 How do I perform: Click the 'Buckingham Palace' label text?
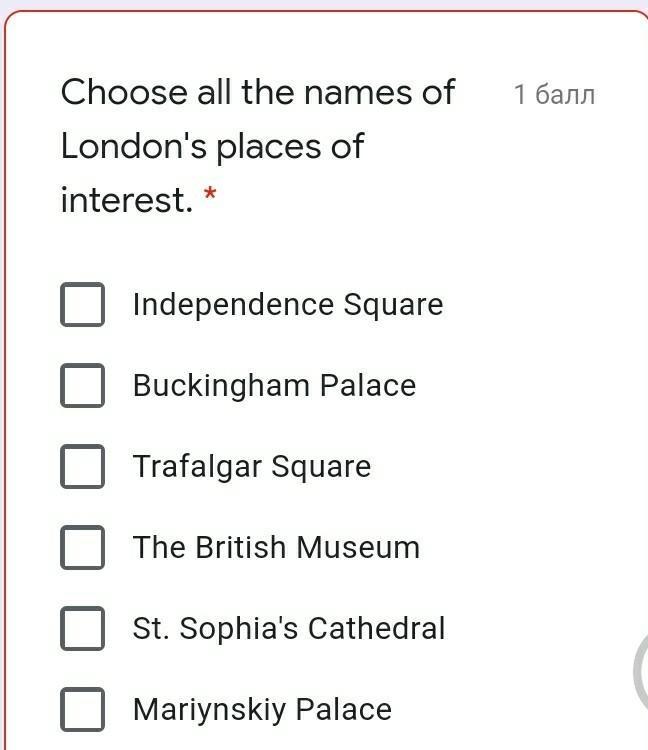click(x=274, y=386)
